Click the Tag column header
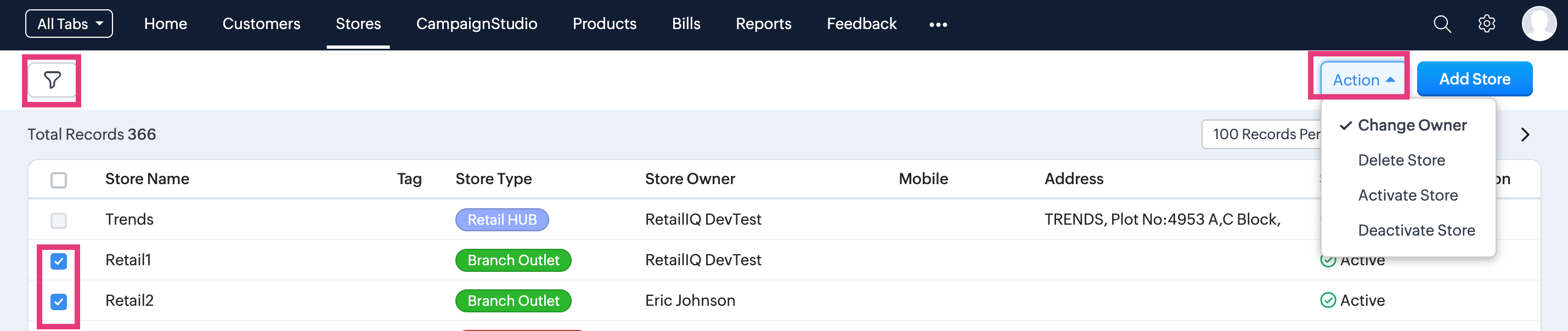 [409, 179]
